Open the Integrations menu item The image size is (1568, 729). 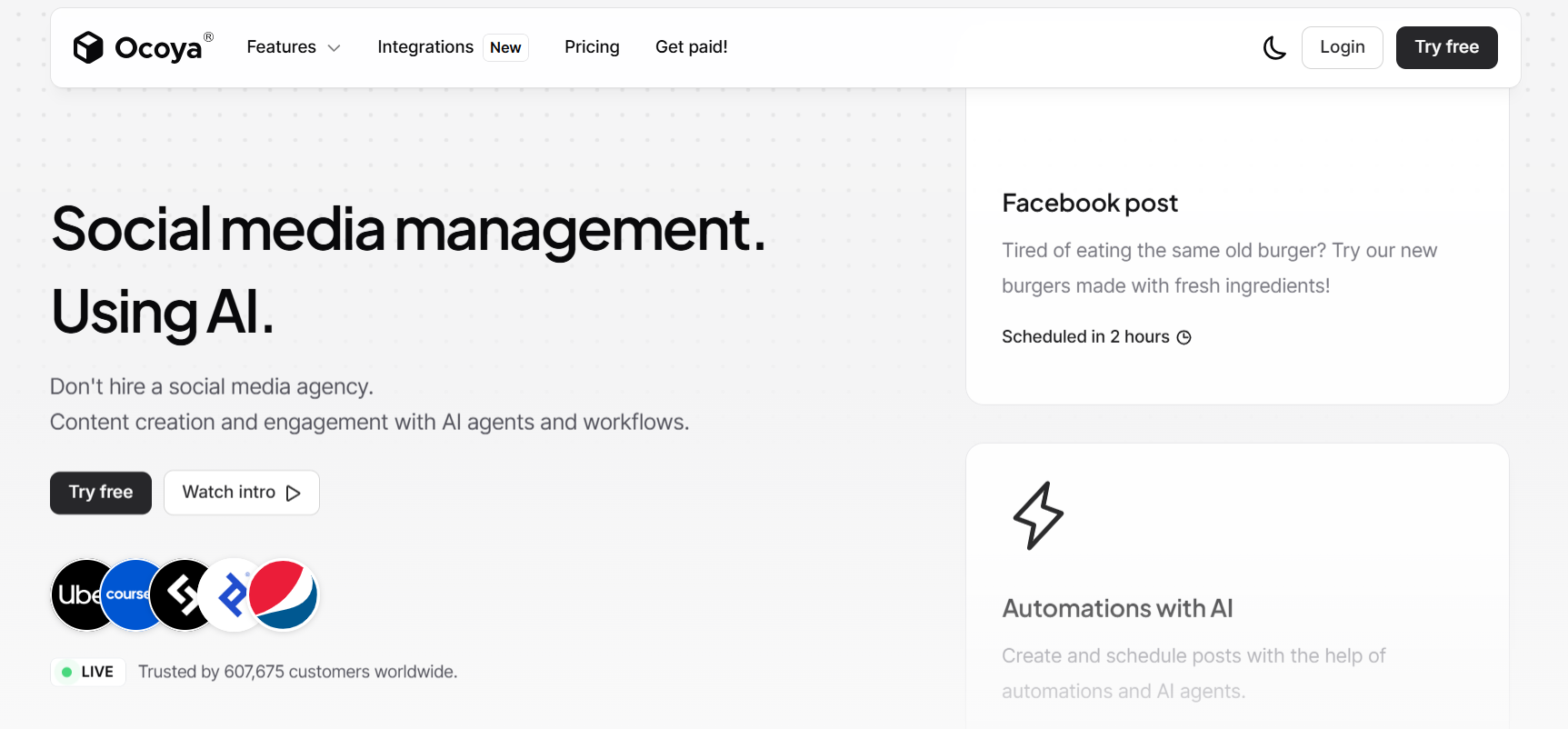(x=425, y=47)
